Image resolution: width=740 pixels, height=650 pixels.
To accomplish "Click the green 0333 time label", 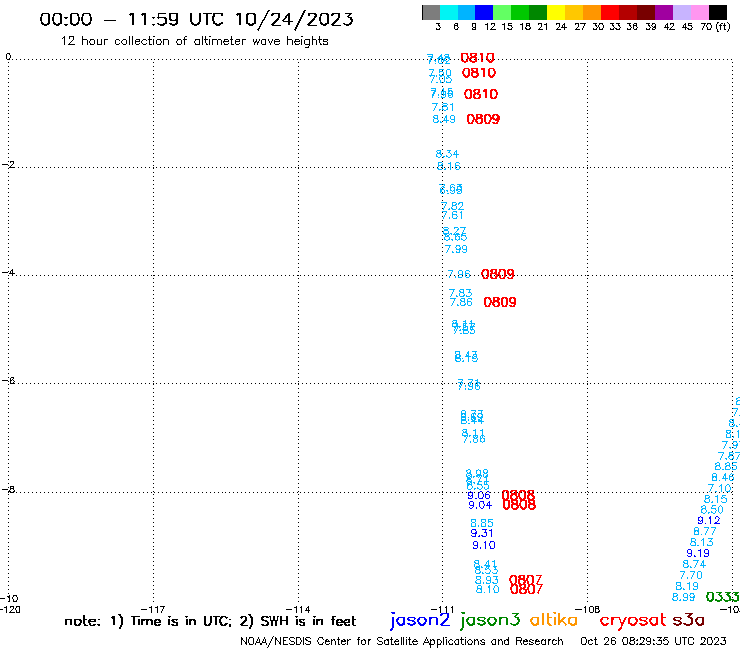I will click(x=723, y=597).
